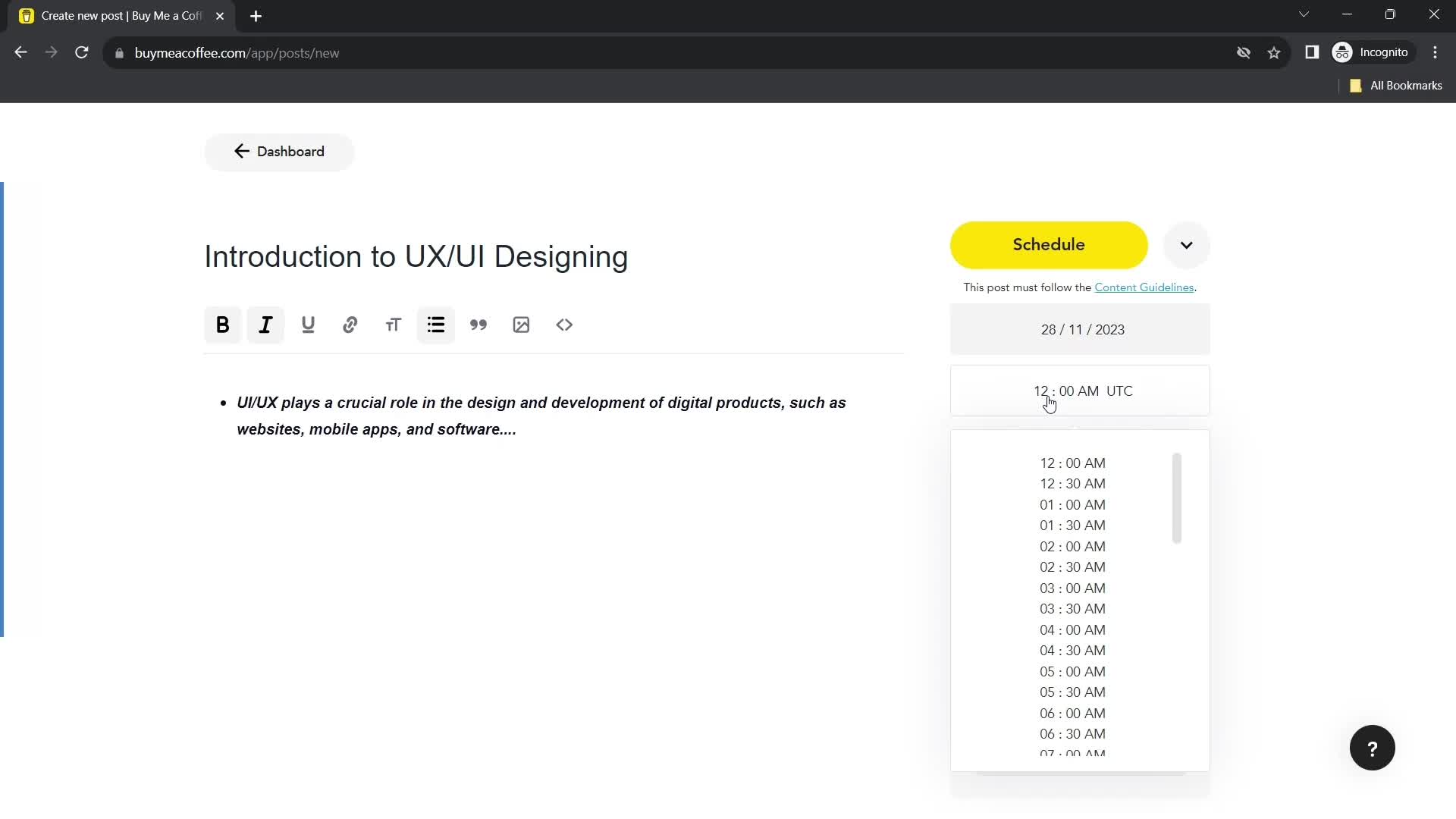Reload the current page
The width and height of the screenshot is (1456, 819).
pyautogui.click(x=82, y=52)
